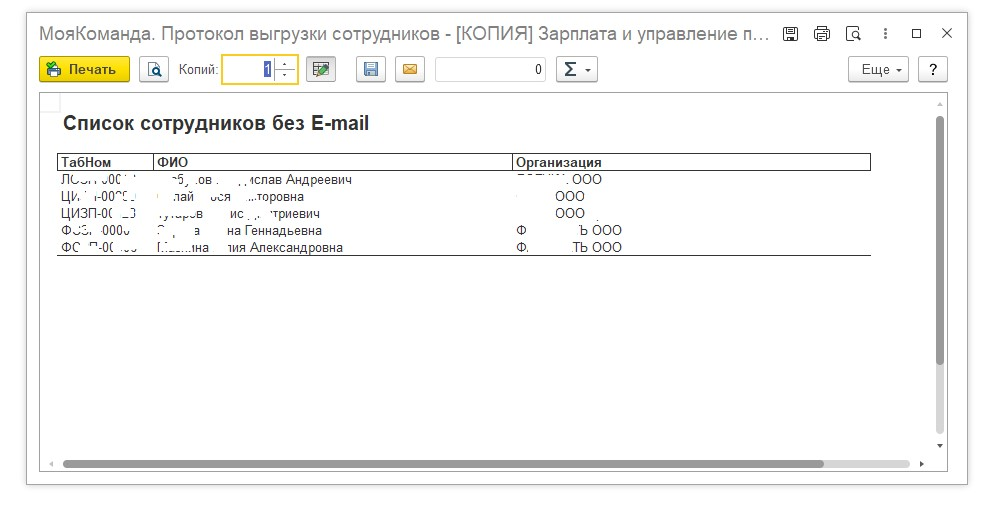Screen dimensions: 1000x512
Task: Open the Еще menu
Action: [x=877, y=69]
